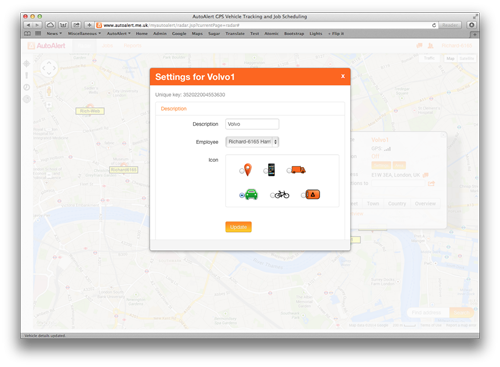Click the green car image
This screenshot has width=500, height=367.
(x=251, y=194)
